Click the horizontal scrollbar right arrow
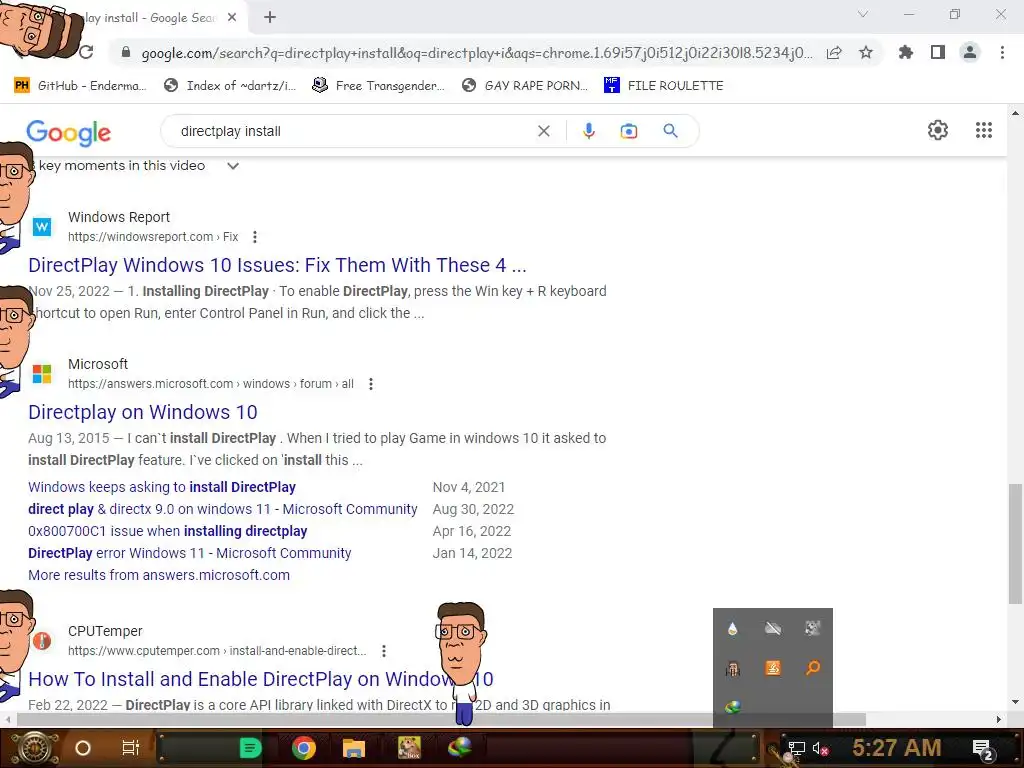Viewport: 1024px width, 768px height. click(x=998, y=720)
